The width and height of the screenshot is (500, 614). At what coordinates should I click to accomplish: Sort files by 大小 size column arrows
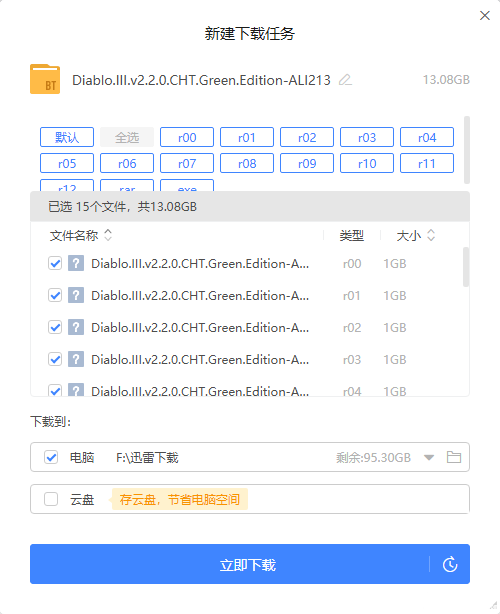point(431,235)
